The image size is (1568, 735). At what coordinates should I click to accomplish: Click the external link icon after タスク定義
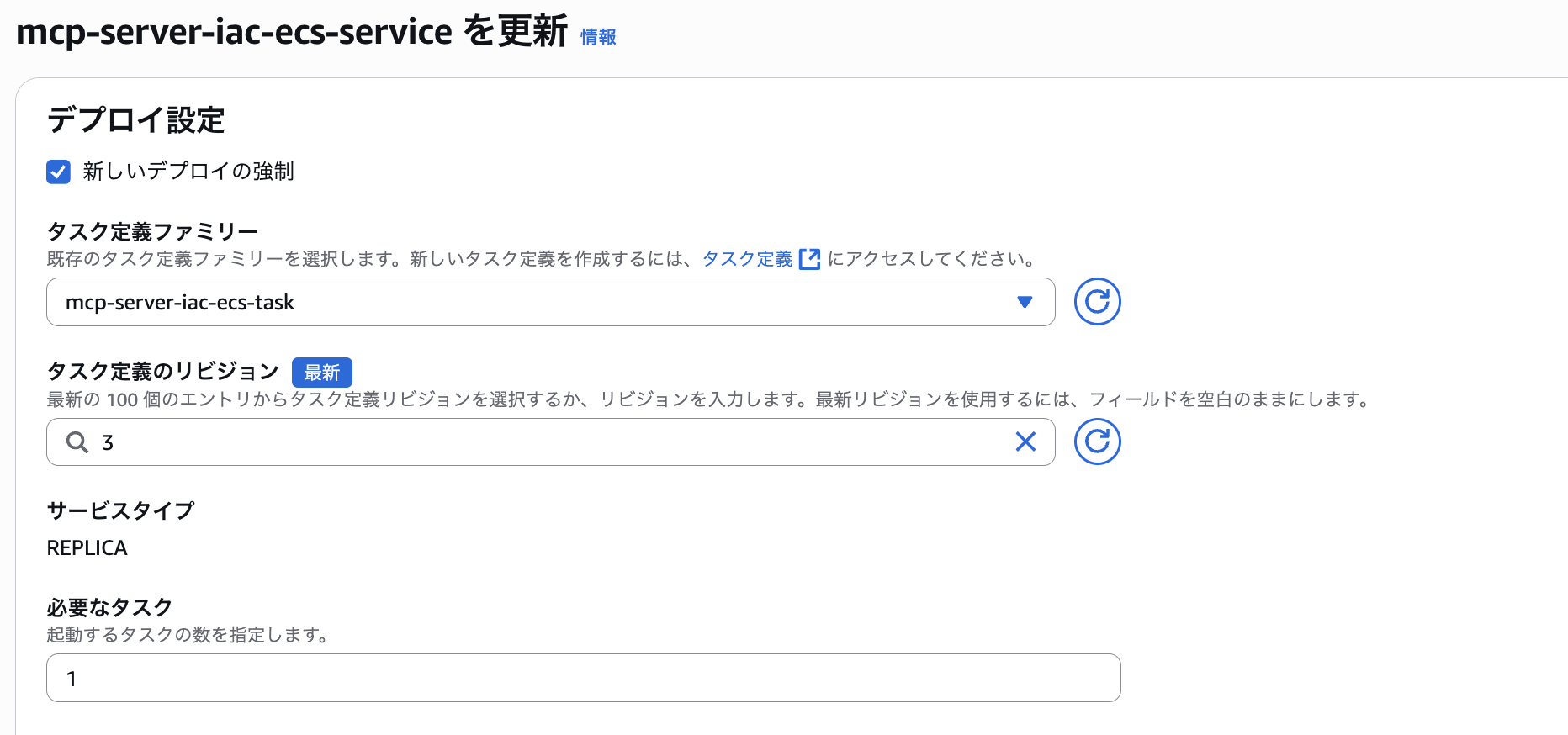tap(809, 259)
